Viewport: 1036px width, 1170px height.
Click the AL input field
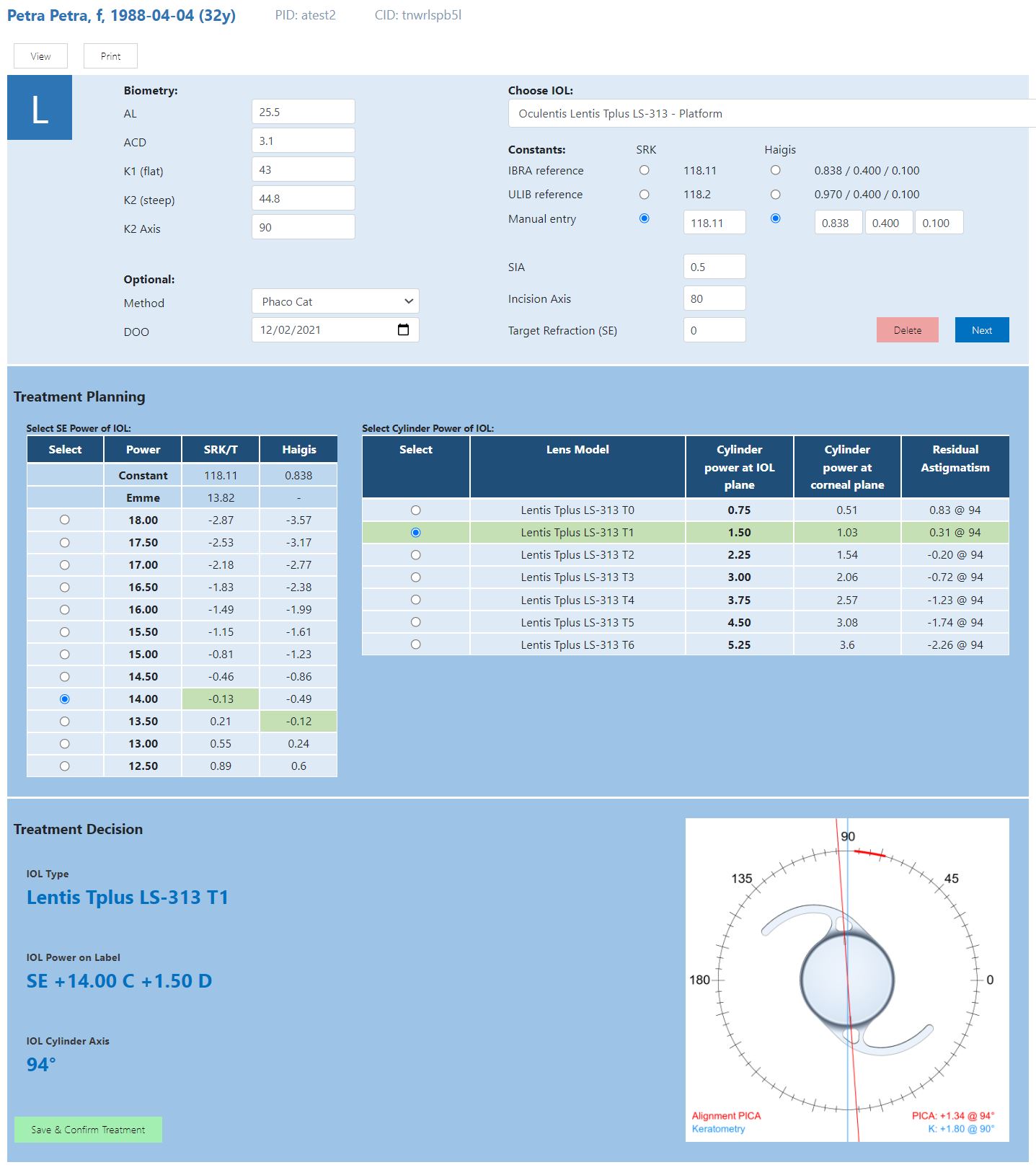pyautogui.click(x=304, y=112)
